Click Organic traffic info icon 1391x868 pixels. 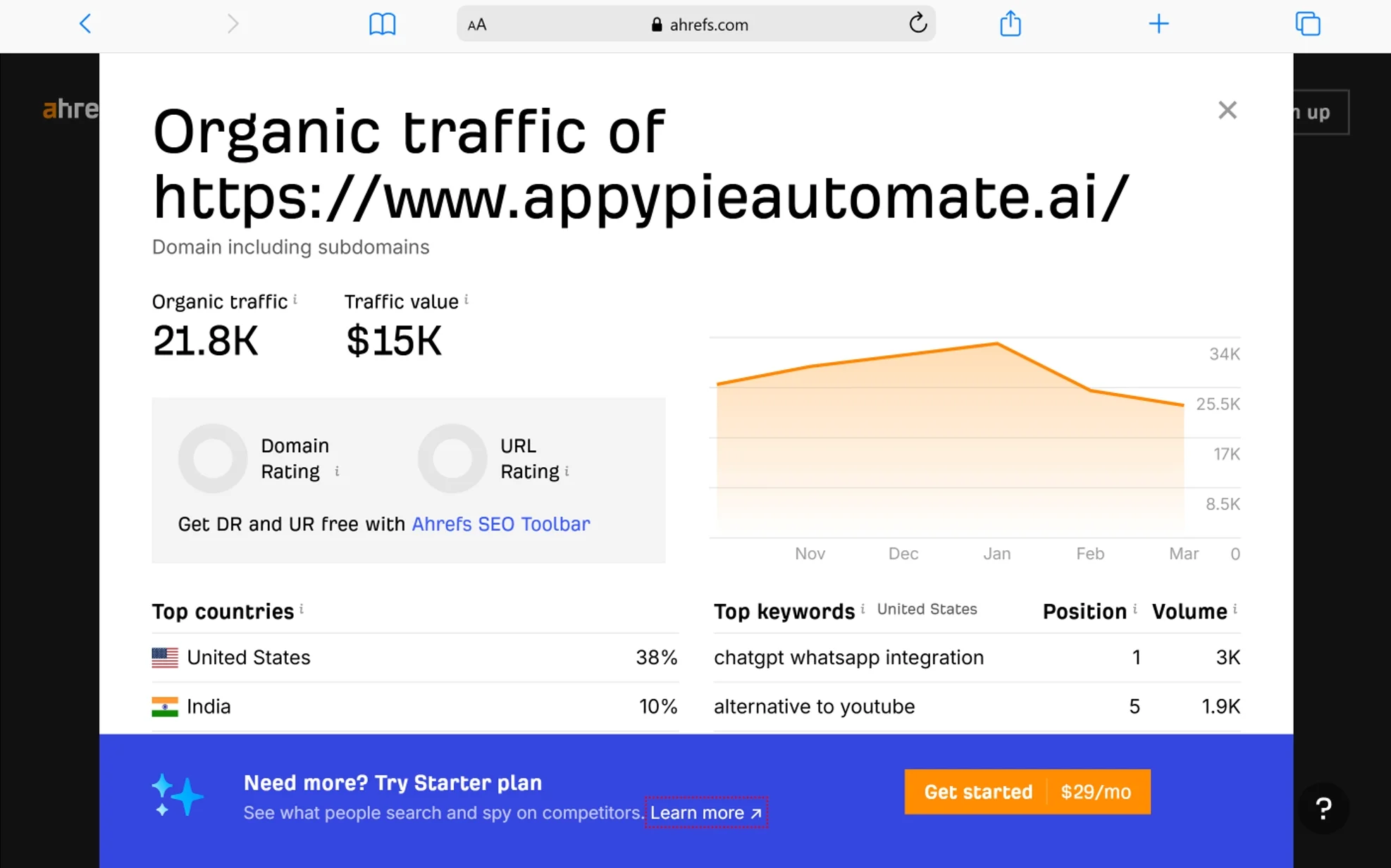click(295, 300)
